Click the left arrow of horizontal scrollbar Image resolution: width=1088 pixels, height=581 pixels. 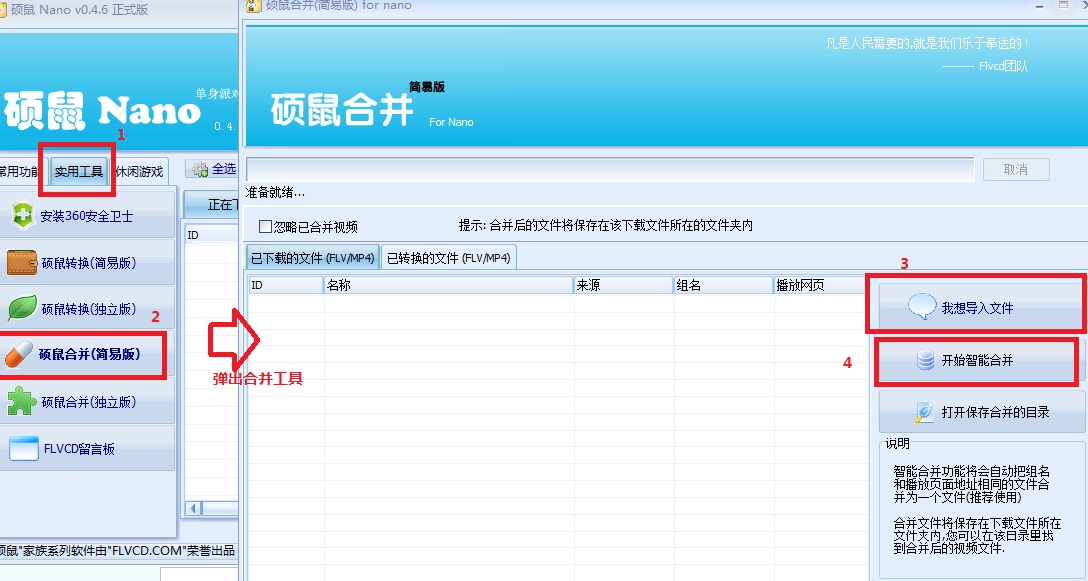coord(194,508)
